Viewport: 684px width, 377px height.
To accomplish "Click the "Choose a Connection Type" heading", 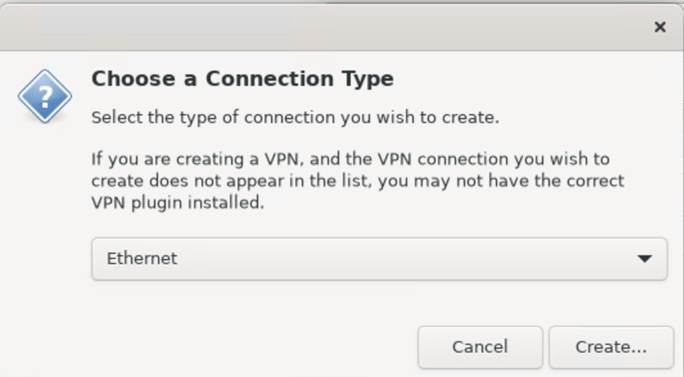I will click(x=243, y=79).
